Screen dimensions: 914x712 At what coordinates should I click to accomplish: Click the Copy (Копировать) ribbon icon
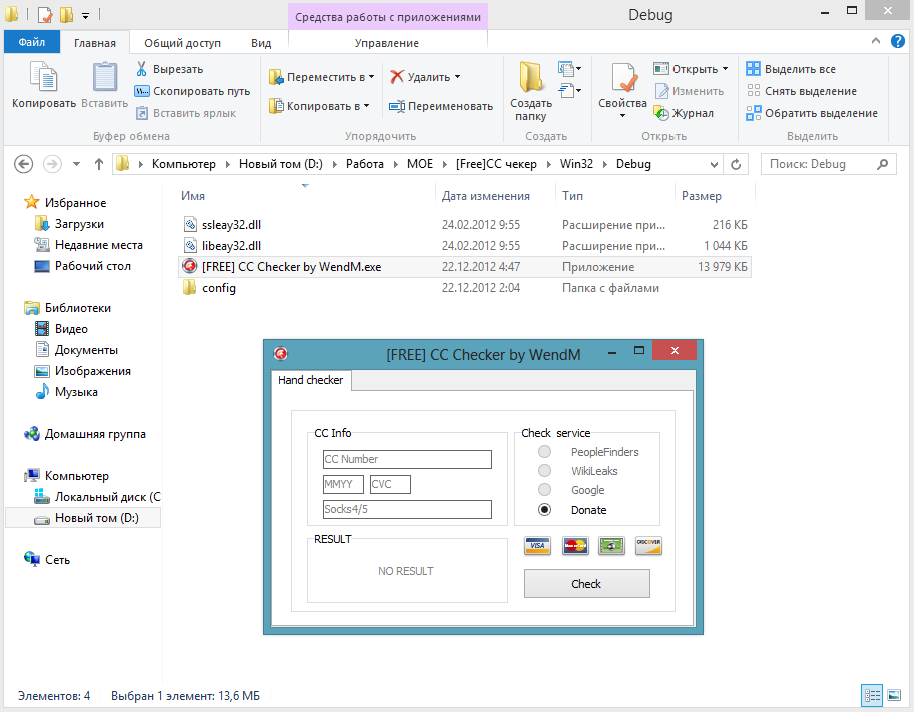click(x=44, y=78)
